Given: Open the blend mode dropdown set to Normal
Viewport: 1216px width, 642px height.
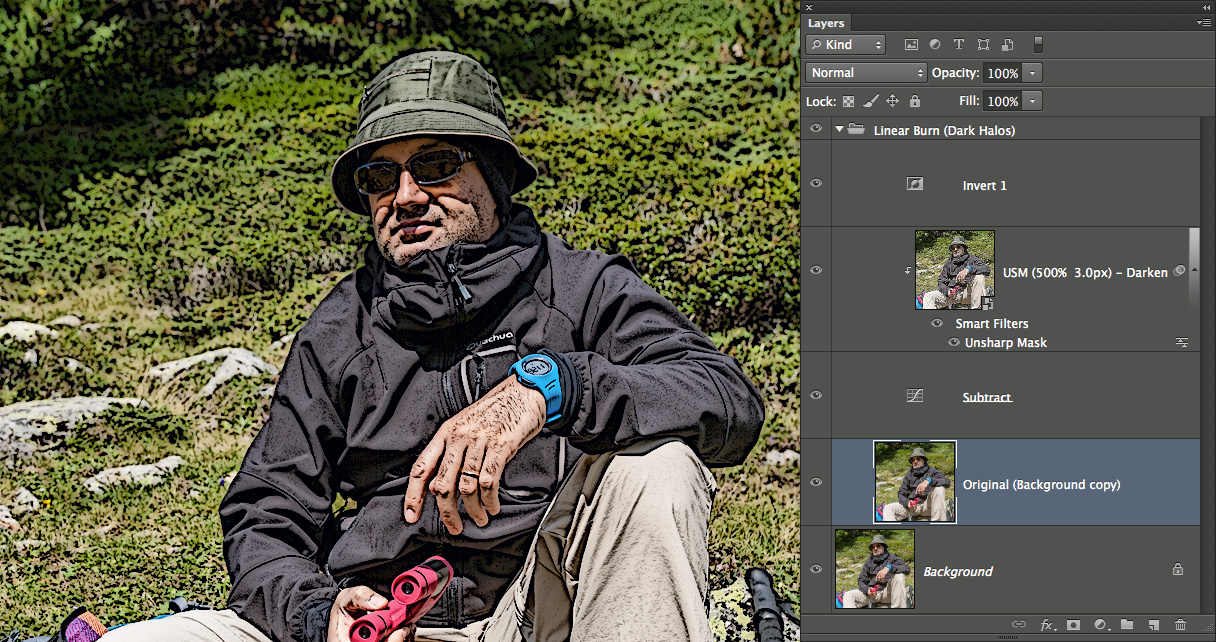Looking at the screenshot, I should click(x=867, y=73).
